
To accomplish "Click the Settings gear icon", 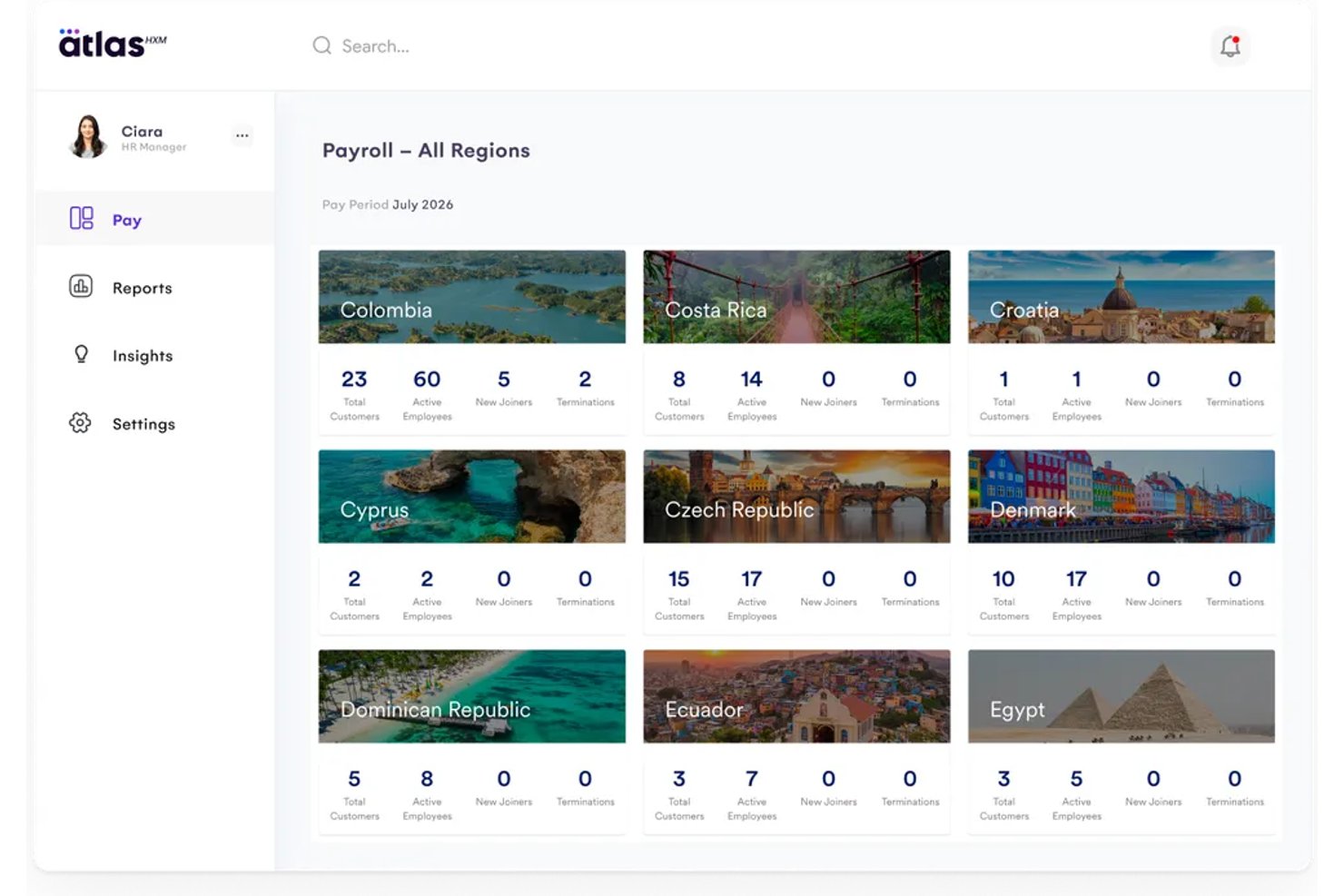I will tap(80, 422).
